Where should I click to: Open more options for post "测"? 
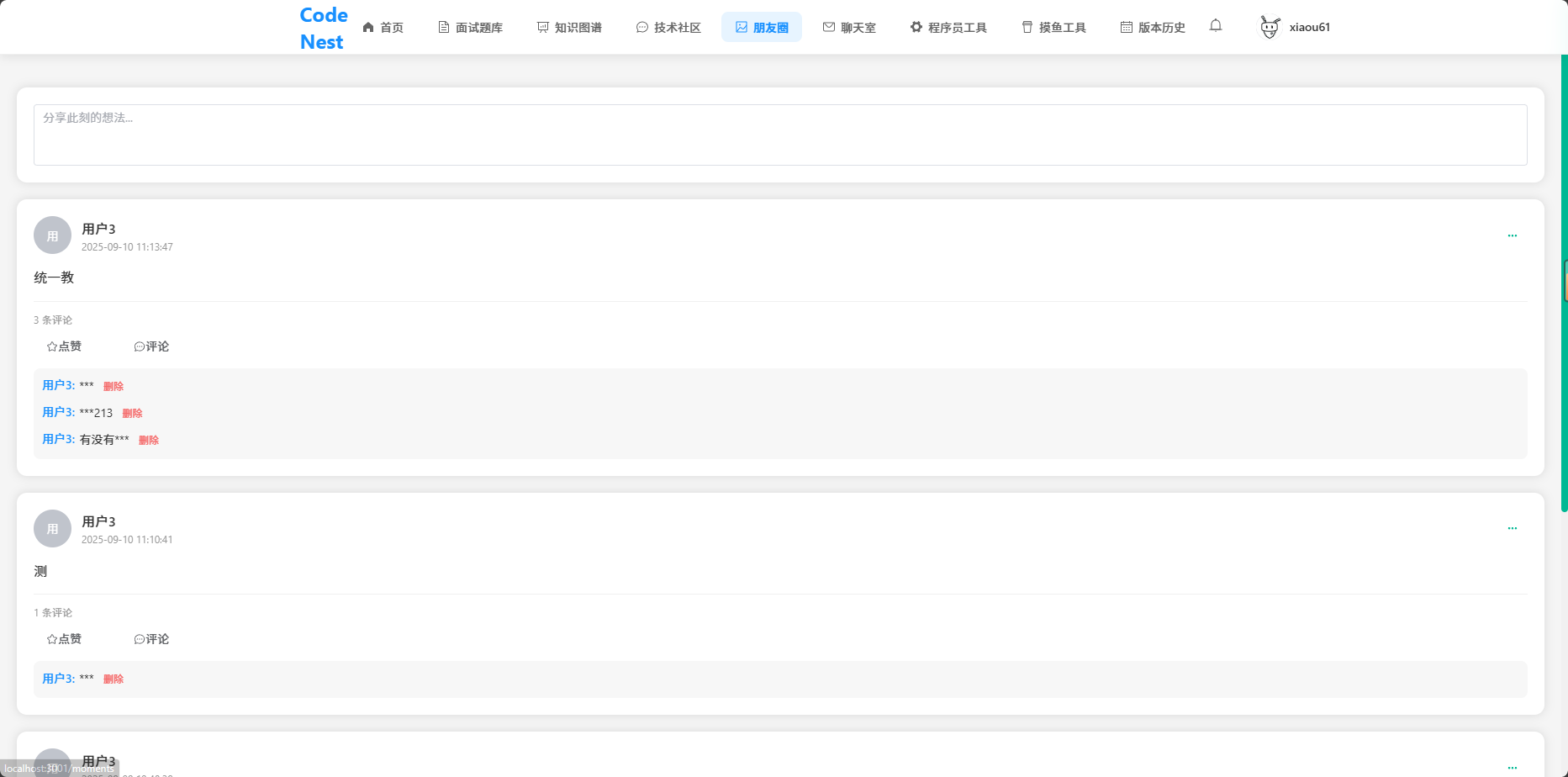1512,529
